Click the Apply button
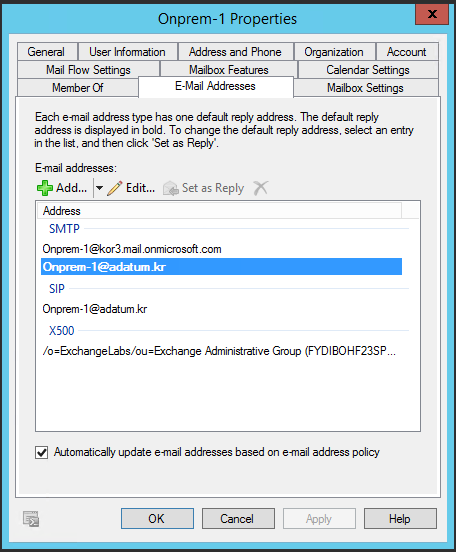 (319, 518)
